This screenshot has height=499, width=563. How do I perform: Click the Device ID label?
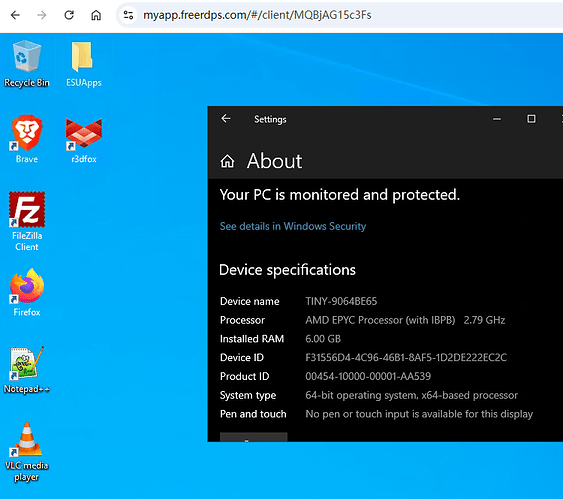pyautogui.click(x=242, y=357)
